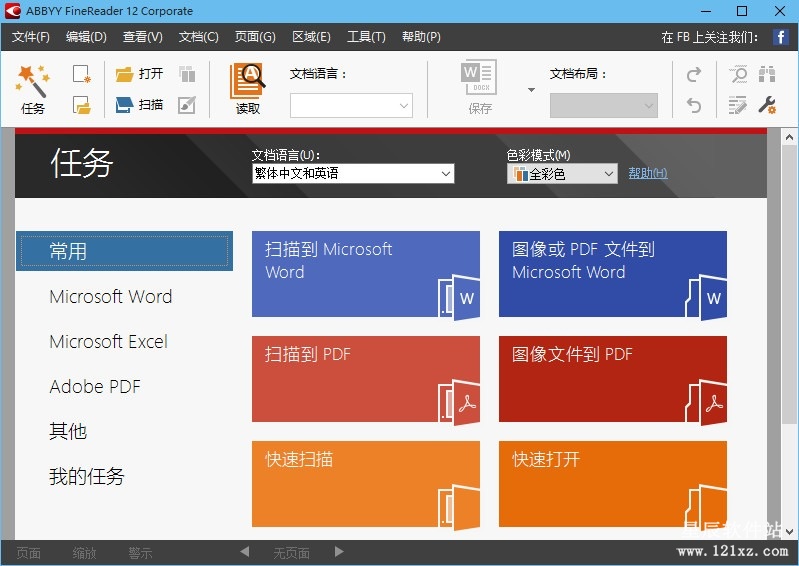Open the document layout combo box

tap(604, 106)
